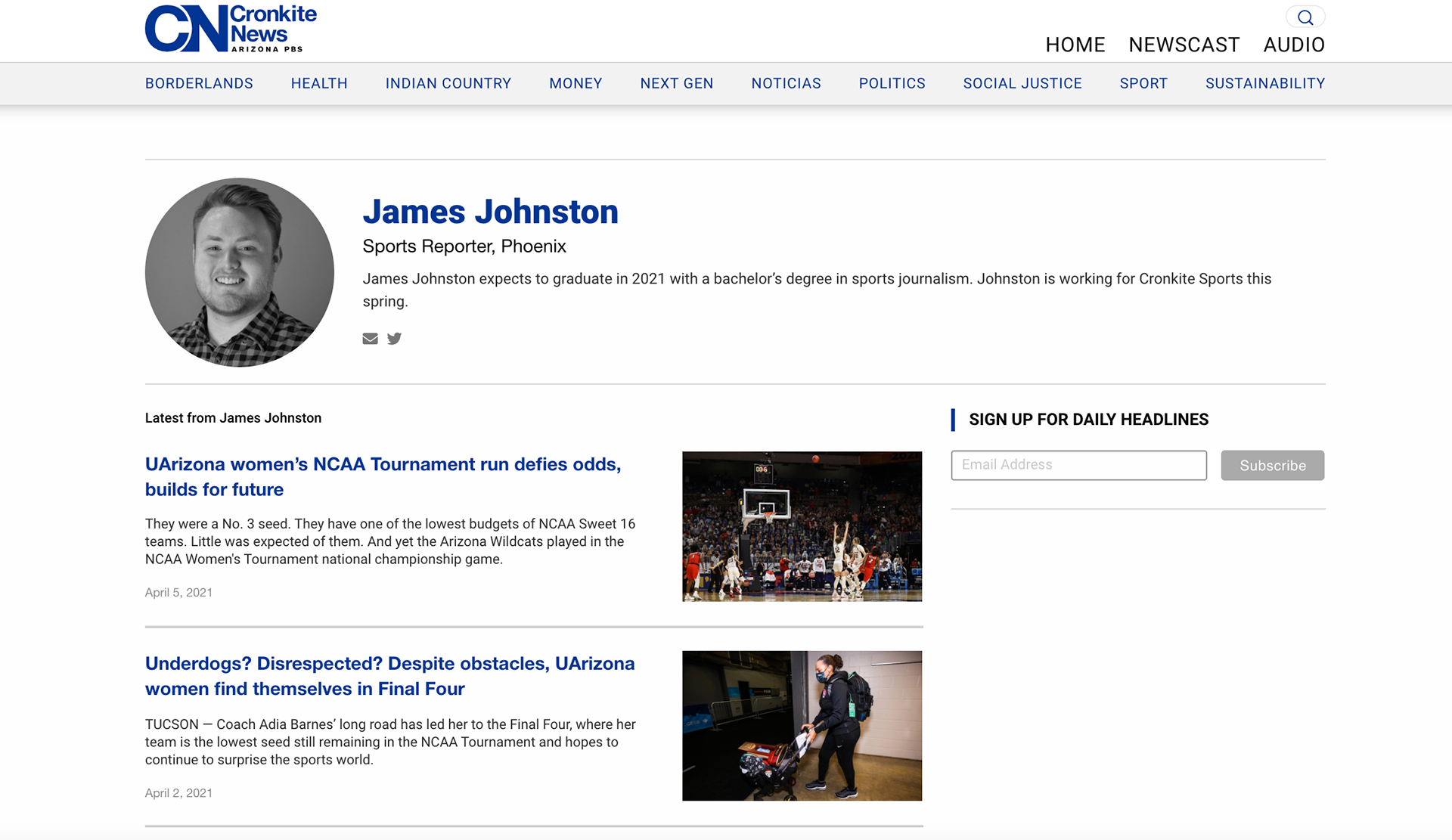1452x840 pixels.
Task: Select the BORDERLANDS category
Action: pyautogui.click(x=199, y=83)
